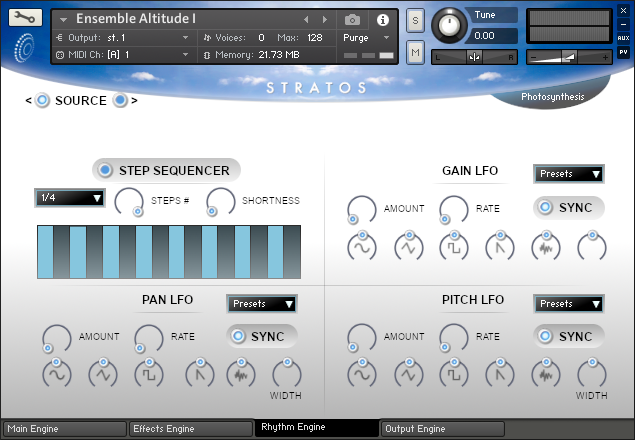Expand the instrument name menu arrow
Image resolution: width=635 pixels, height=440 pixels.
tap(63, 19)
